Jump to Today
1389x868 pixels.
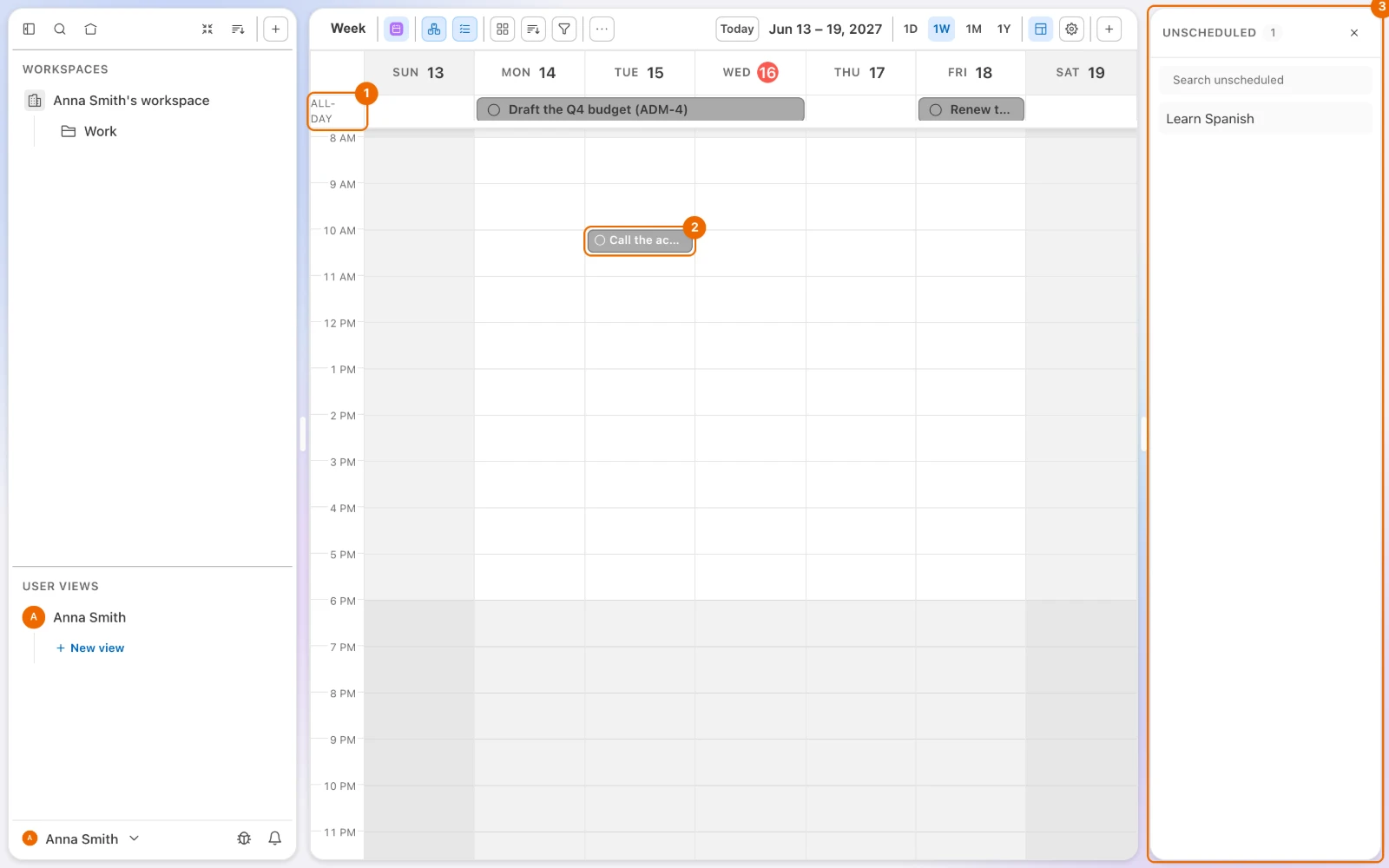(x=737, y=29)
